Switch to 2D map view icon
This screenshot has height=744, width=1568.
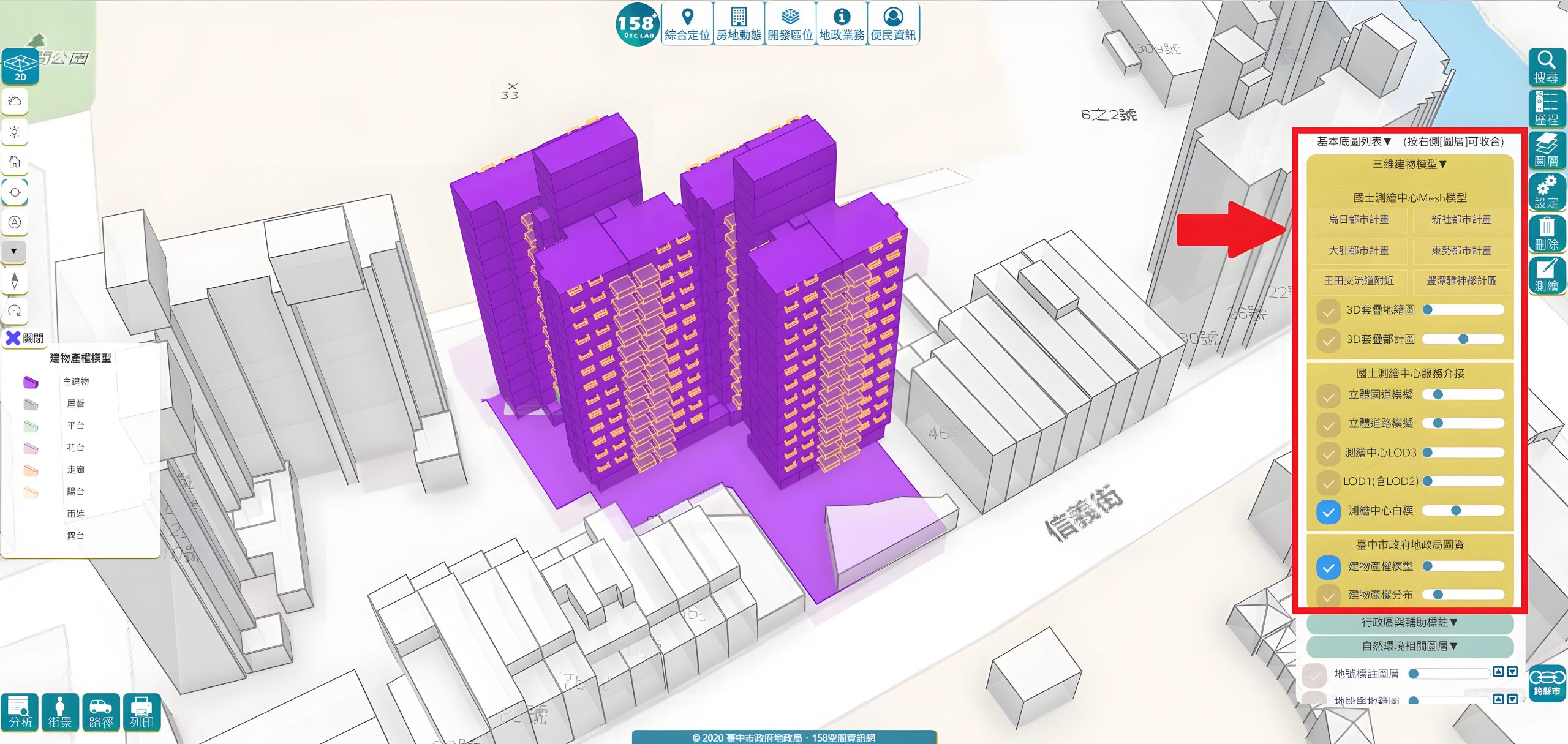pyautogui.click(x=20, y=66)
